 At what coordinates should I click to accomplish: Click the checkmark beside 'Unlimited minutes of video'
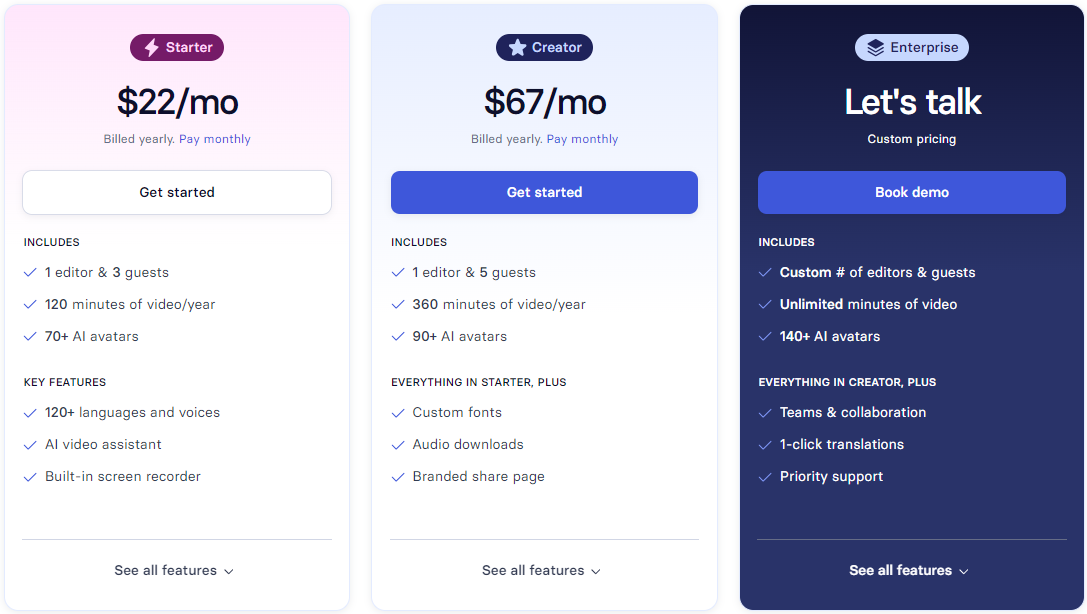766,304
